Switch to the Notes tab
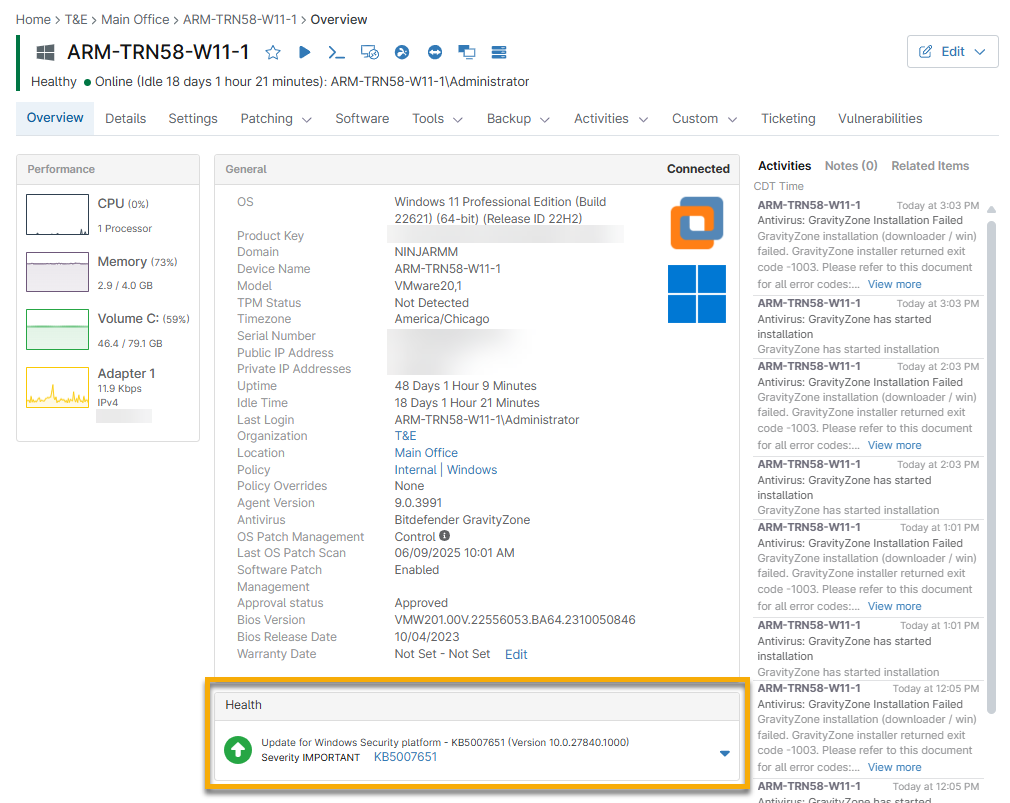 click(x=850, y=166)
